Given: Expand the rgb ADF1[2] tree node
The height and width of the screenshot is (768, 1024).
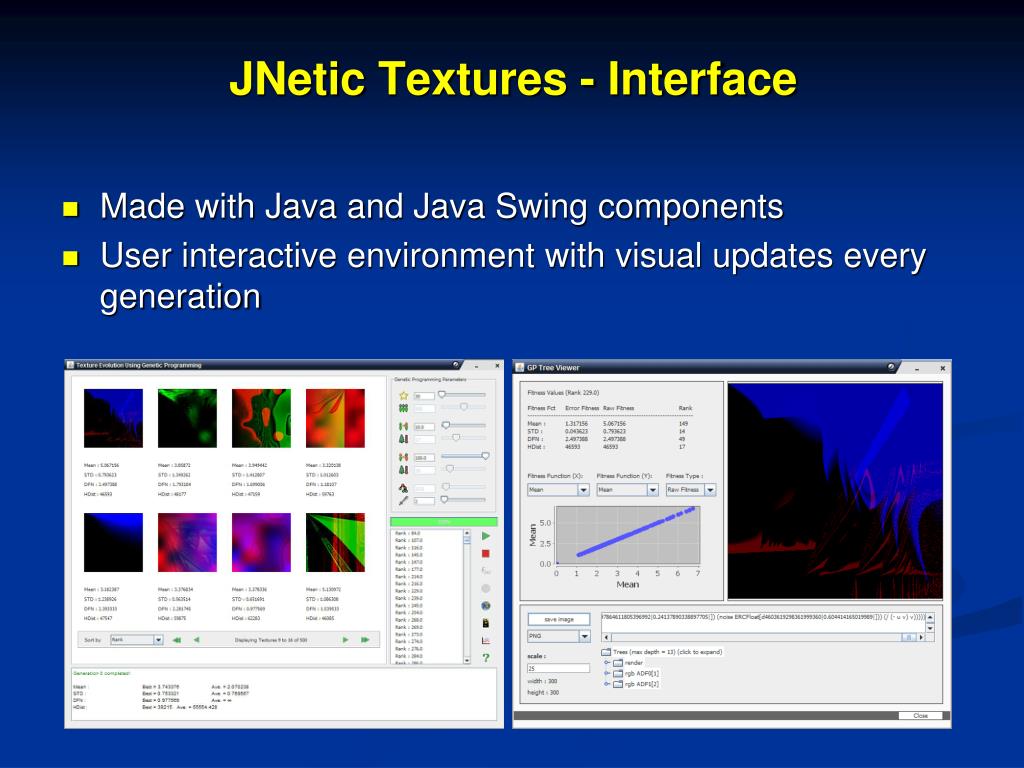Looking at the screenshot, I should point(607,684).
